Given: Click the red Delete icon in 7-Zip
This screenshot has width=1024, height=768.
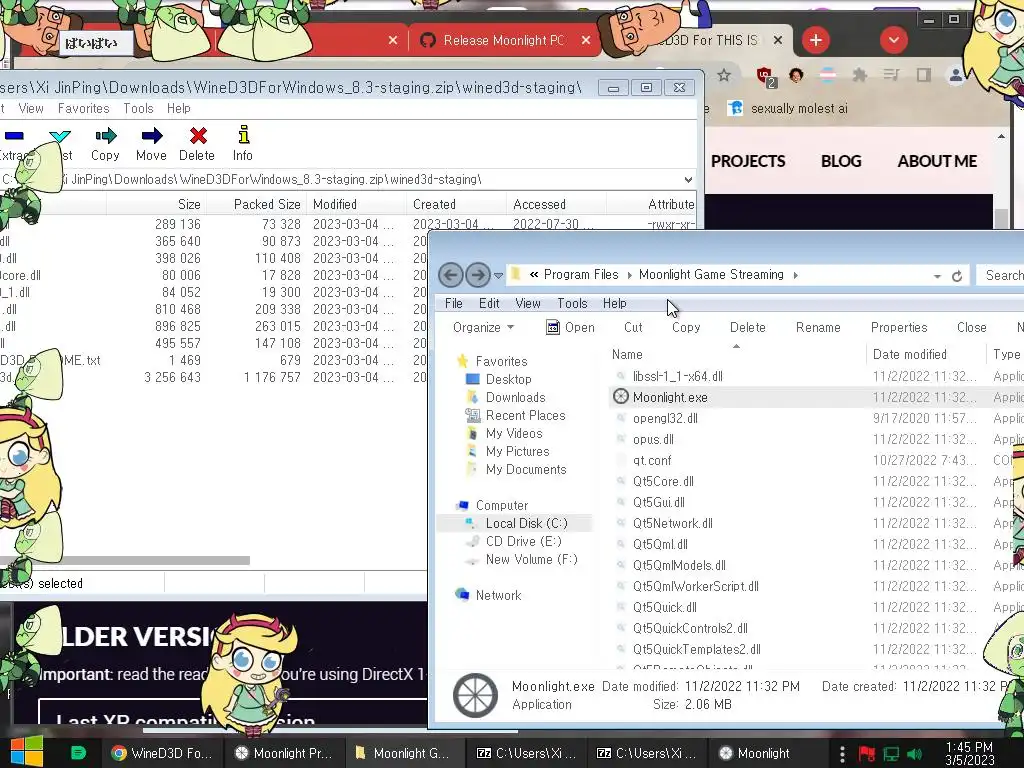Looking at the screenshot, I should (x=198, y=136).
